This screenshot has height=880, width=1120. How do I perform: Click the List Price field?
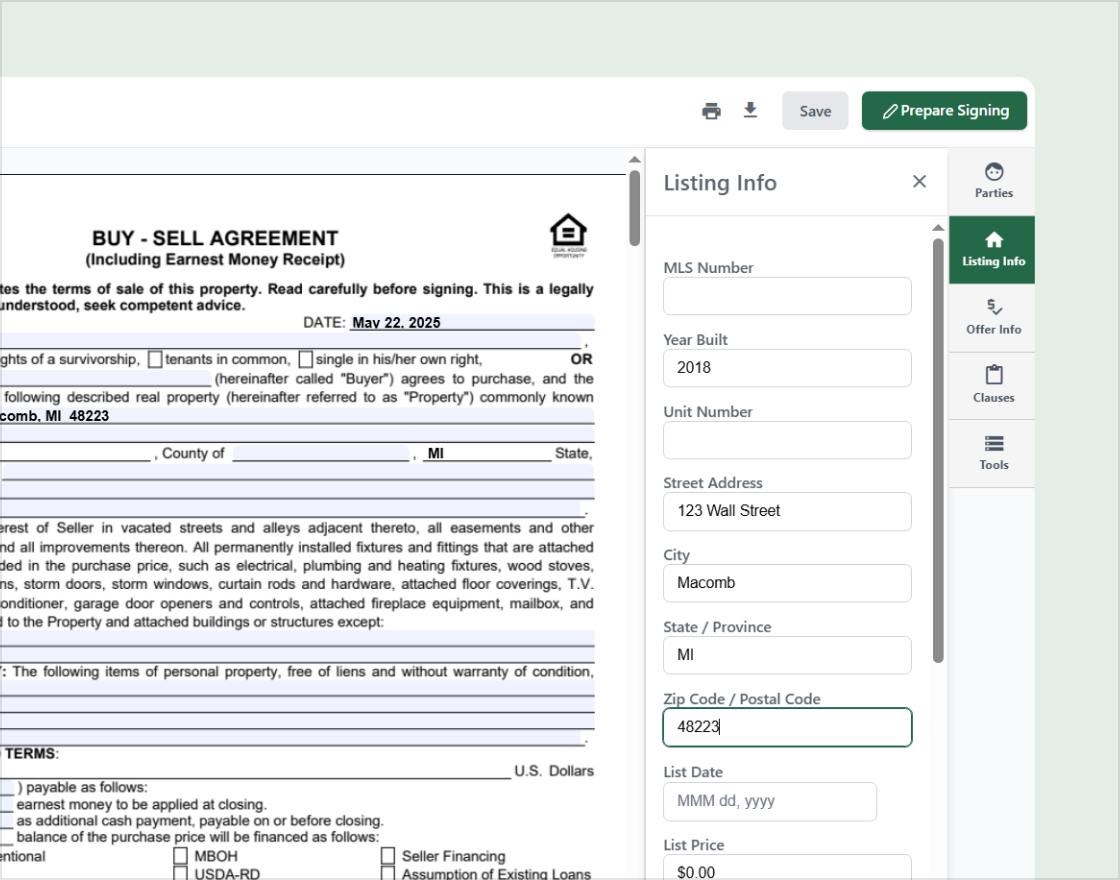(787, 868)
